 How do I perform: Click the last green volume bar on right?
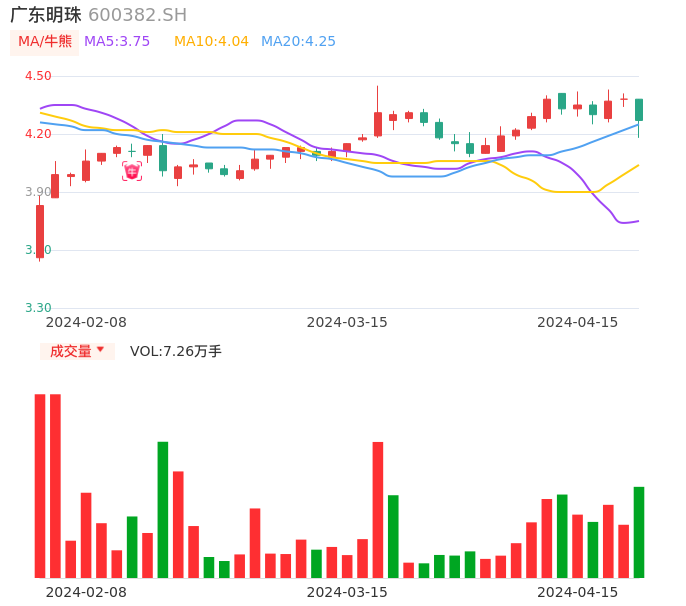point(639,532)
